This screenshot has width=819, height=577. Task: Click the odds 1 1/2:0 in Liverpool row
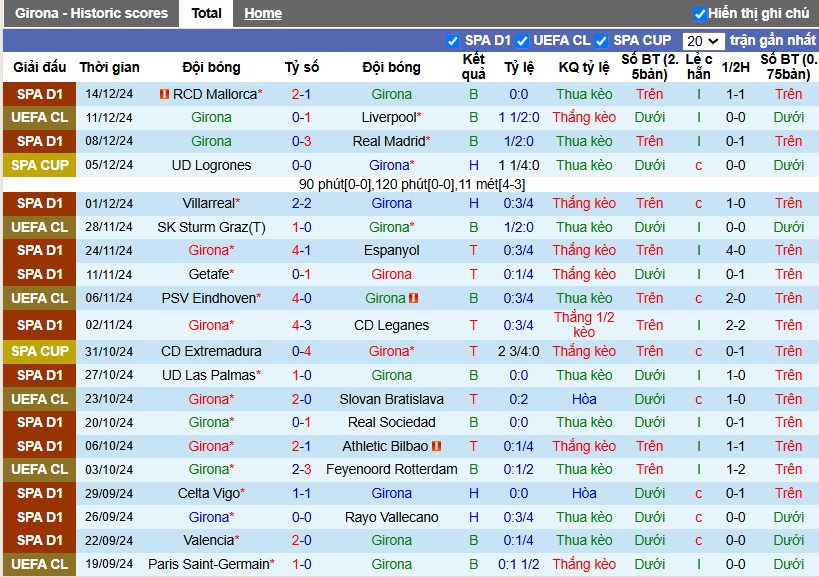pos(519,117)
